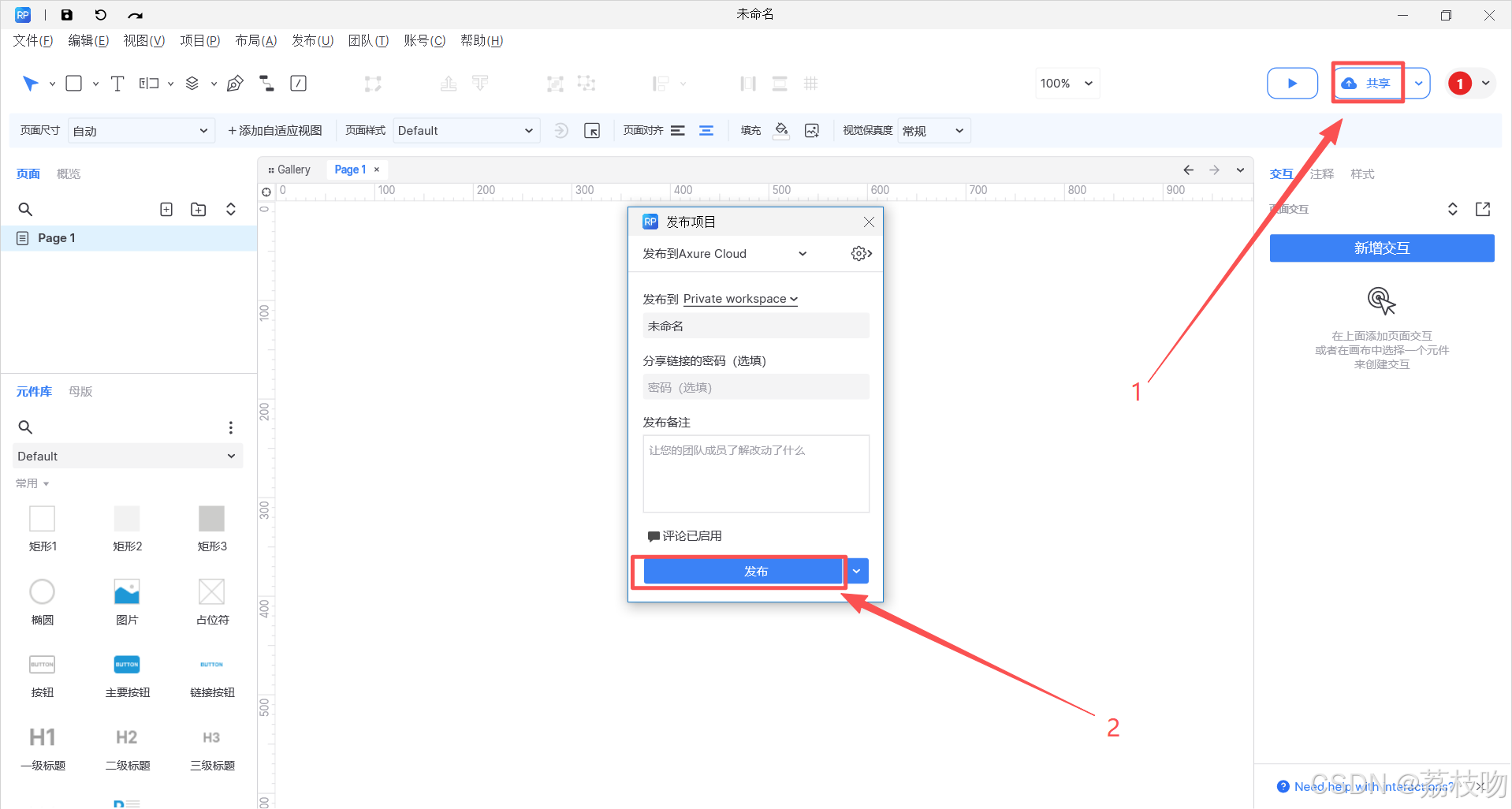Switch to the 概览 tab

click(x=69, y=174)
